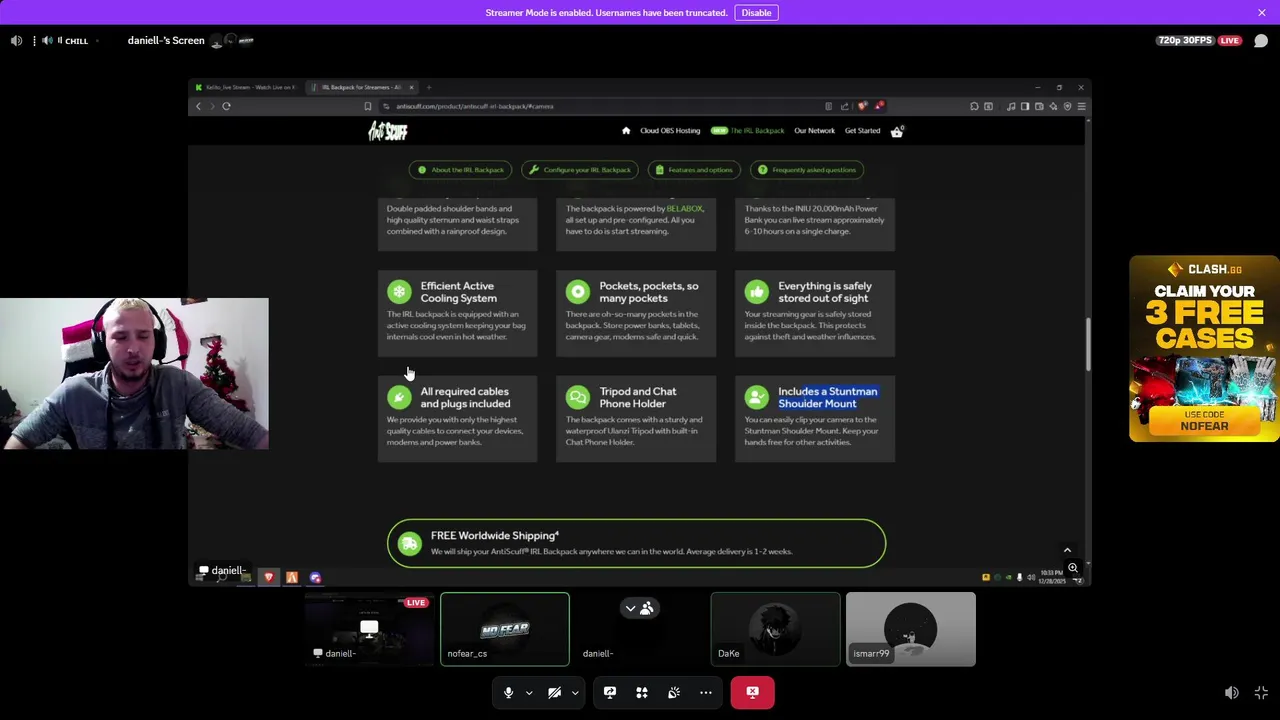This screenshot has width=1280, height=720.
Task: Open The IRL Backpack menu item
Action: pyautogui.click(x=748, y=131)
